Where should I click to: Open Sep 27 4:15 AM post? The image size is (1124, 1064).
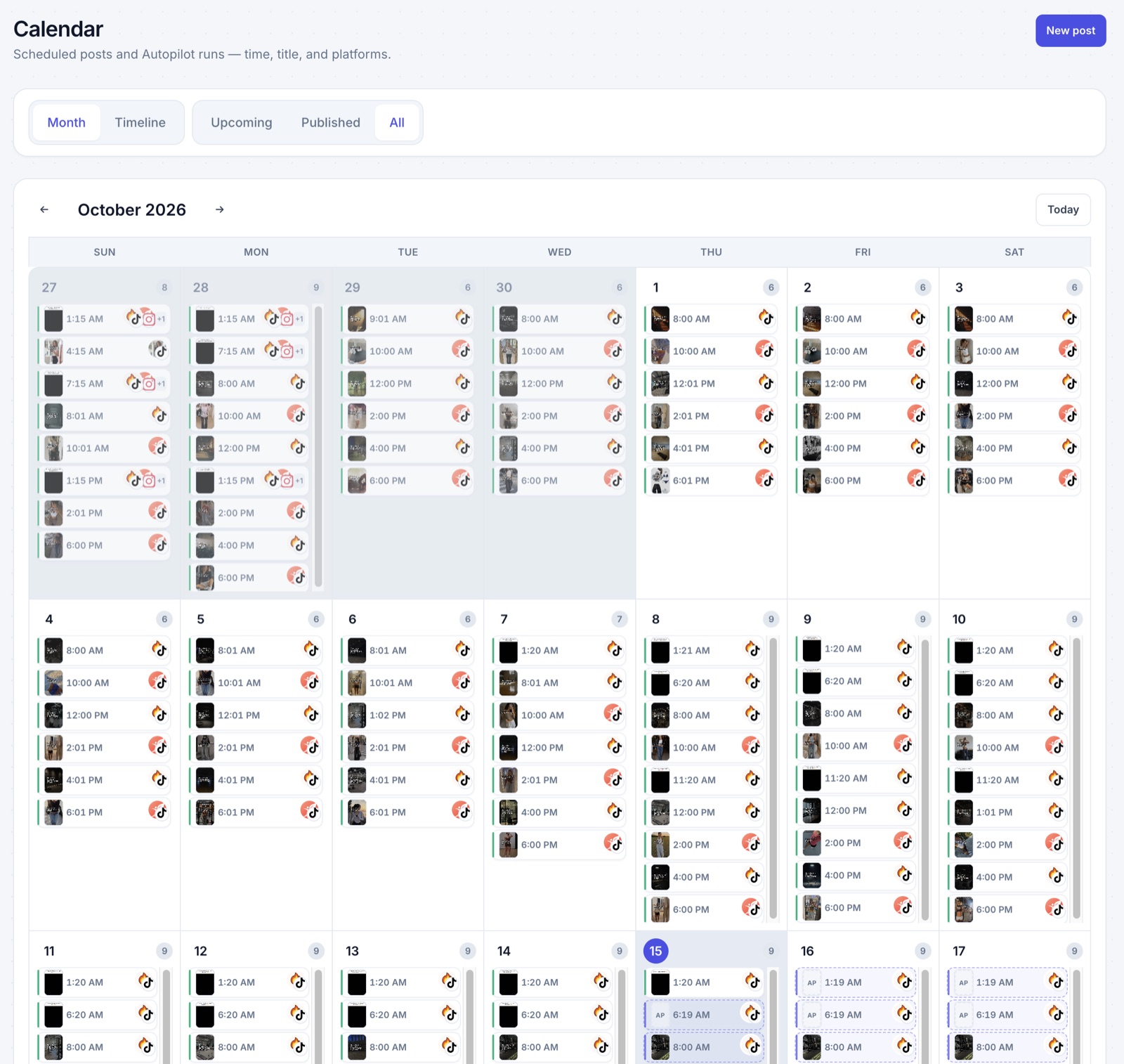click(104, 351)
